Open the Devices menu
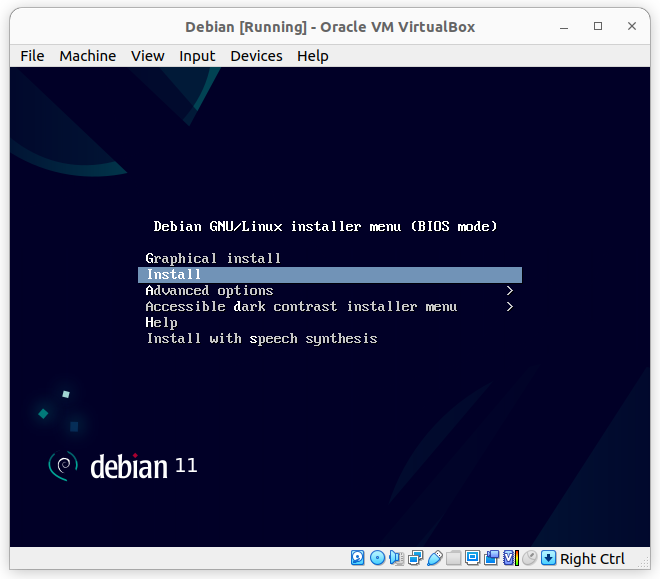Image resolution: width=660 pixels, height=579 pixels. pos(256,56)
